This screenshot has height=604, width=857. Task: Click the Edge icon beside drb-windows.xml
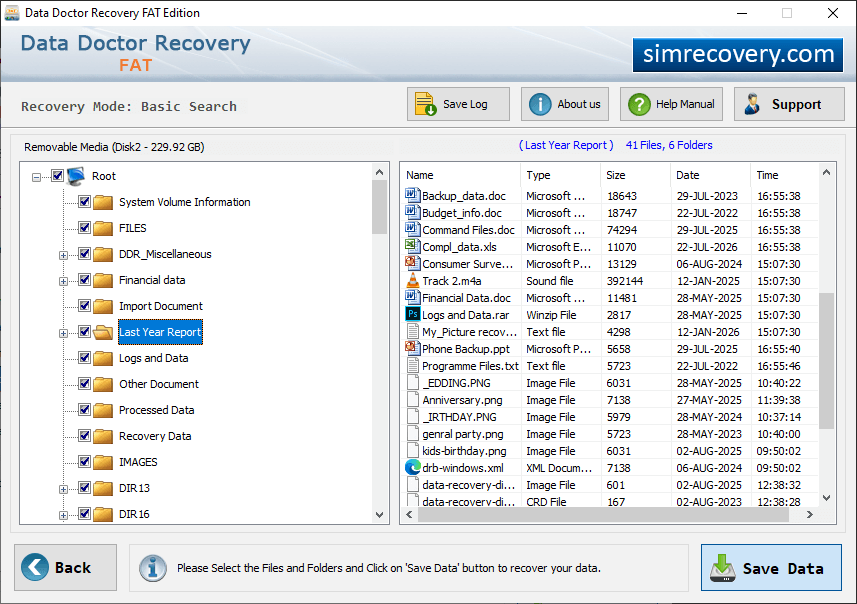tap(413, 467)
